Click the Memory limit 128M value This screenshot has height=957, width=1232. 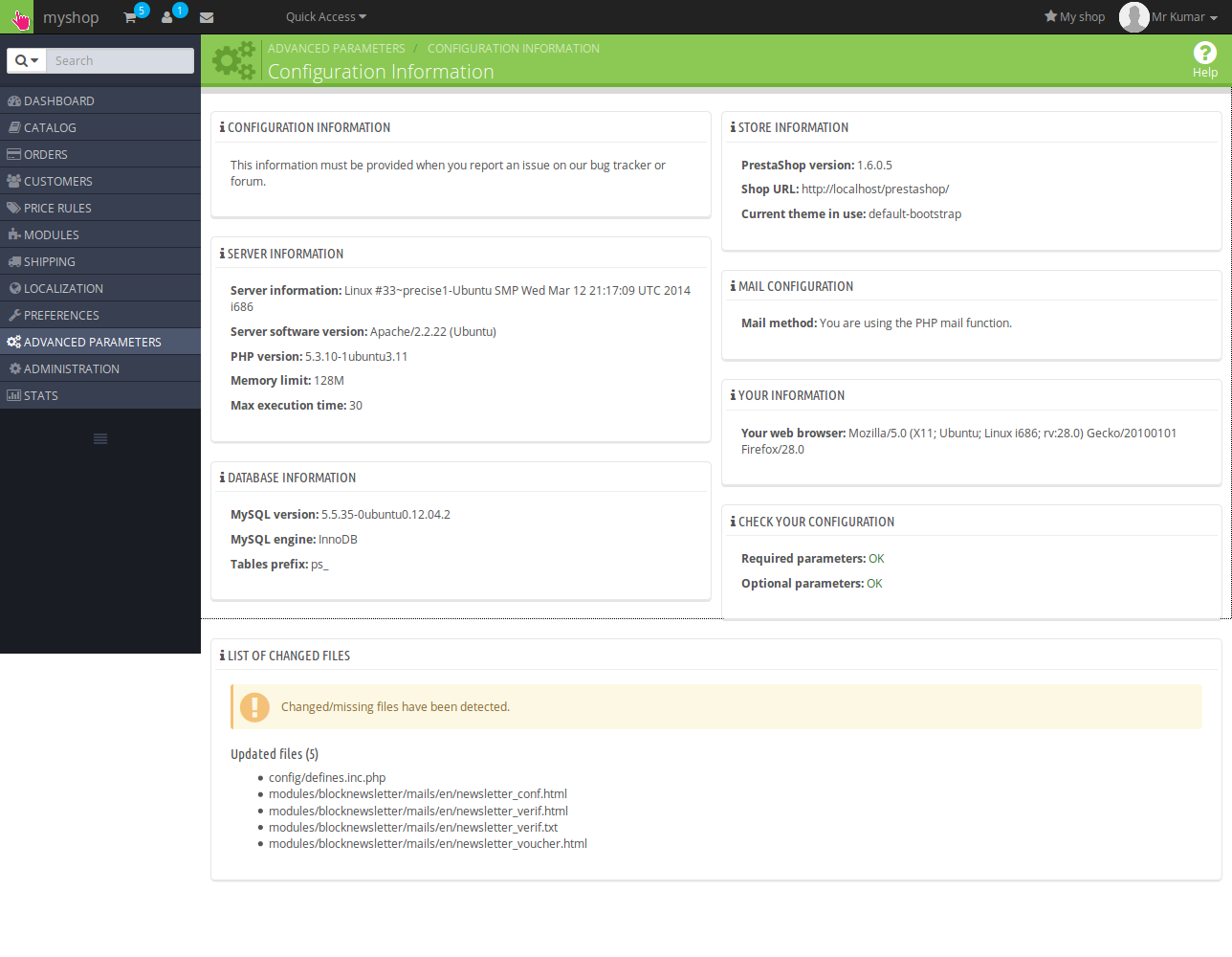coord(329,381)
